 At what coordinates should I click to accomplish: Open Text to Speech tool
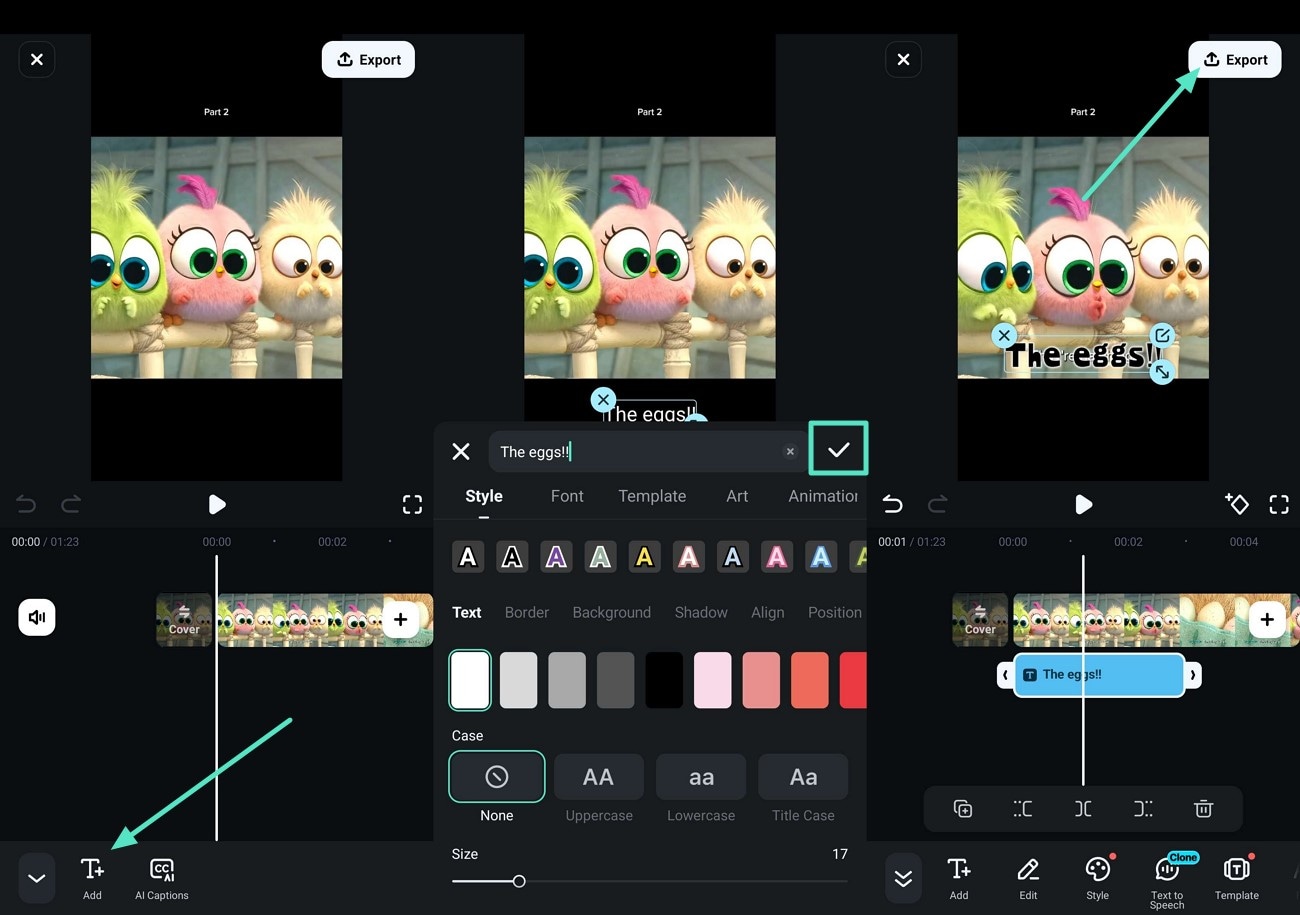(x=1167, y=880)
